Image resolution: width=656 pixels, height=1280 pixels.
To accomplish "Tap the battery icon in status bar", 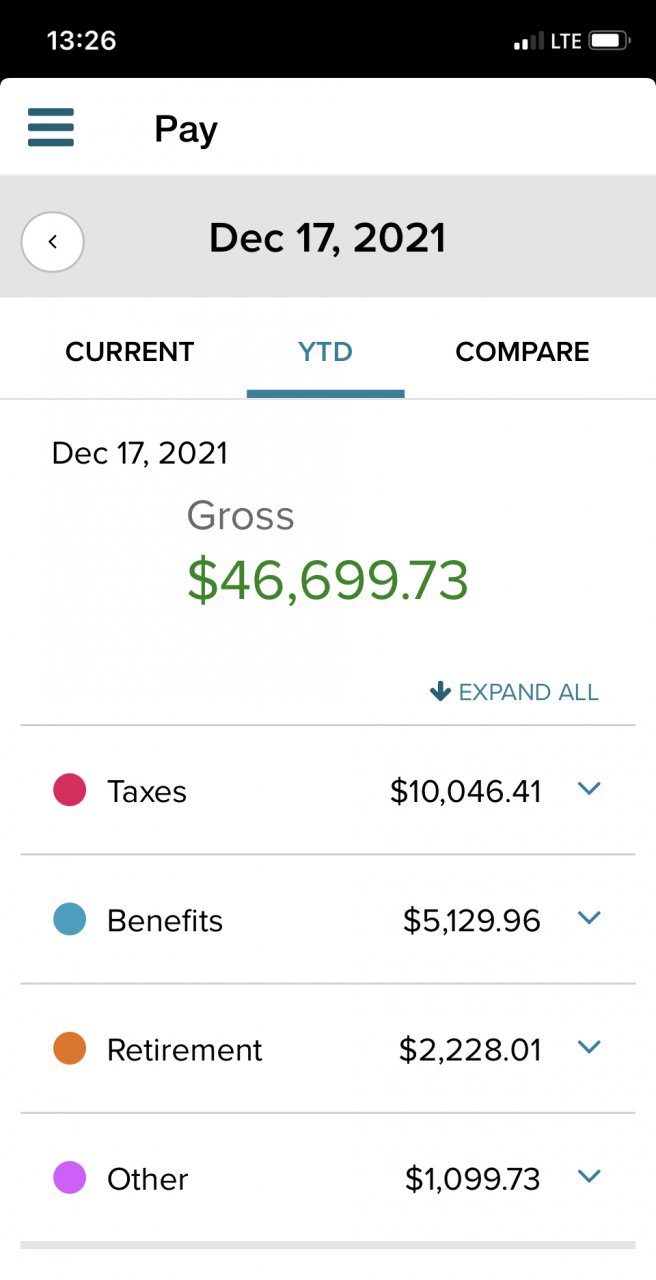I will 609,41.
